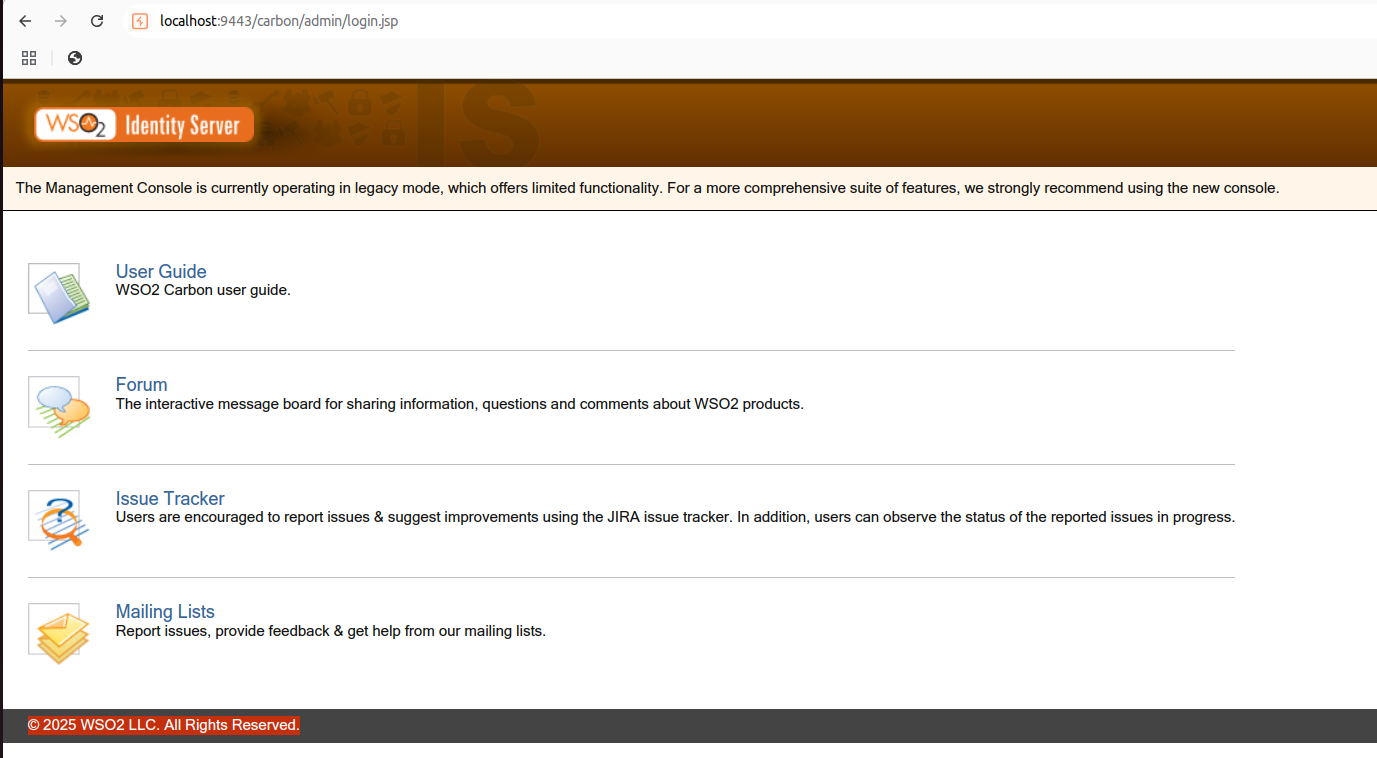The height and width of the screenshot is (758, 1377).
Task: Open the Issue Tracker link
Action: tap(170, 498)
